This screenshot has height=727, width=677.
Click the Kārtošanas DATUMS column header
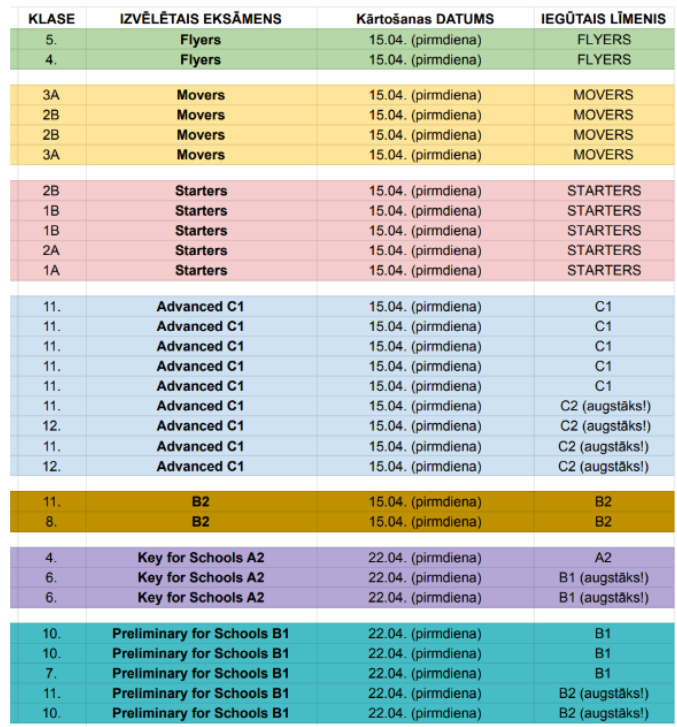(425, 19)
